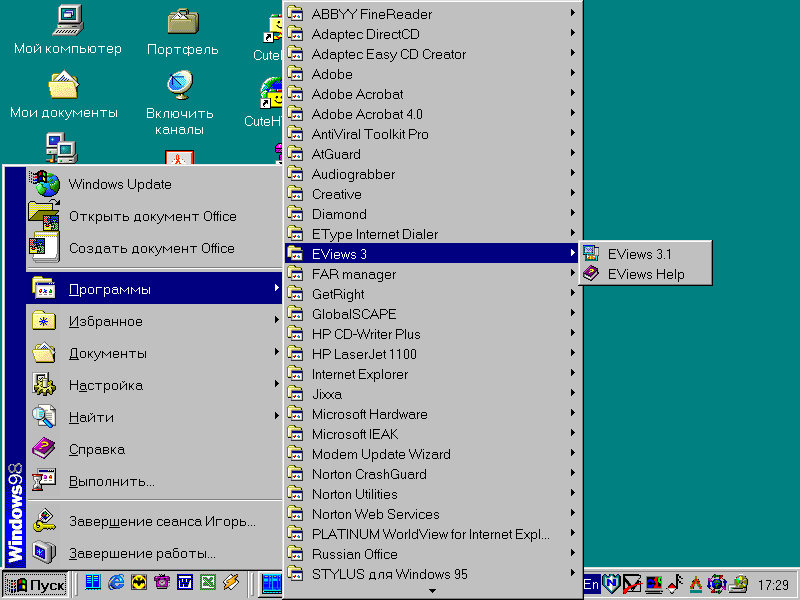Open the GlobalSCAPE program group
This screenshot has width=800, height=600.
point(433,314)
